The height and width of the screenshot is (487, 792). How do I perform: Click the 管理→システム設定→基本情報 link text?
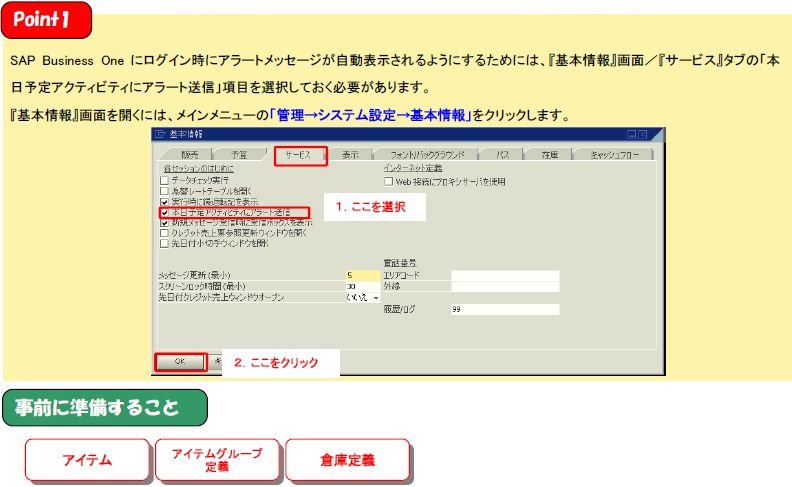click(x=370, y=115)
